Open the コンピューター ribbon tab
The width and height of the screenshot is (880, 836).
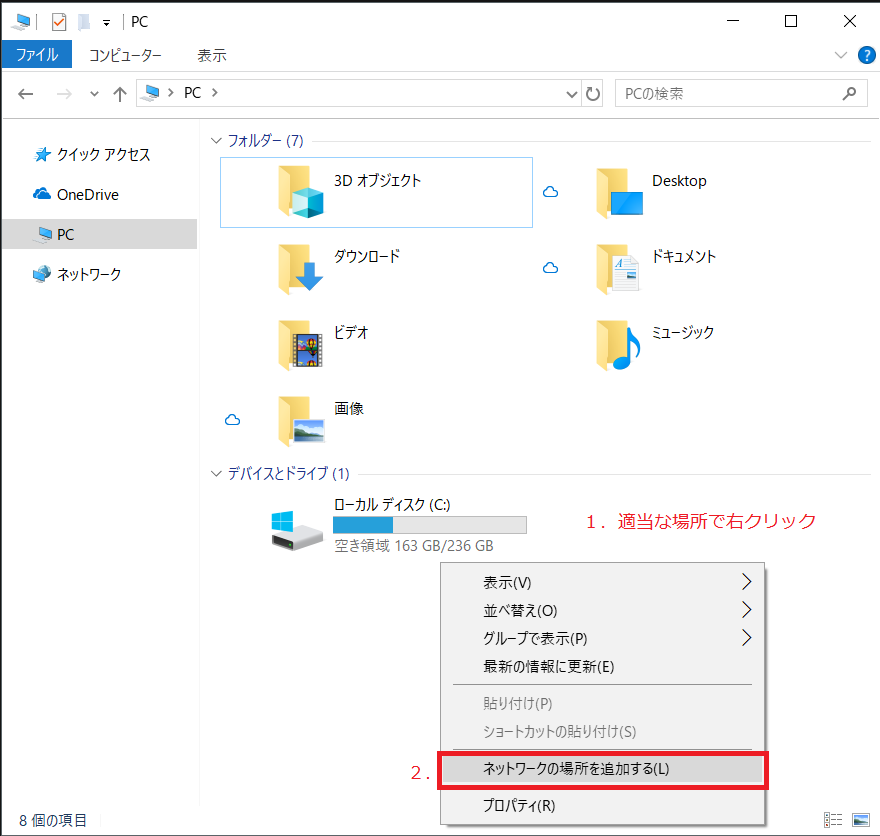tap(125, 55)
